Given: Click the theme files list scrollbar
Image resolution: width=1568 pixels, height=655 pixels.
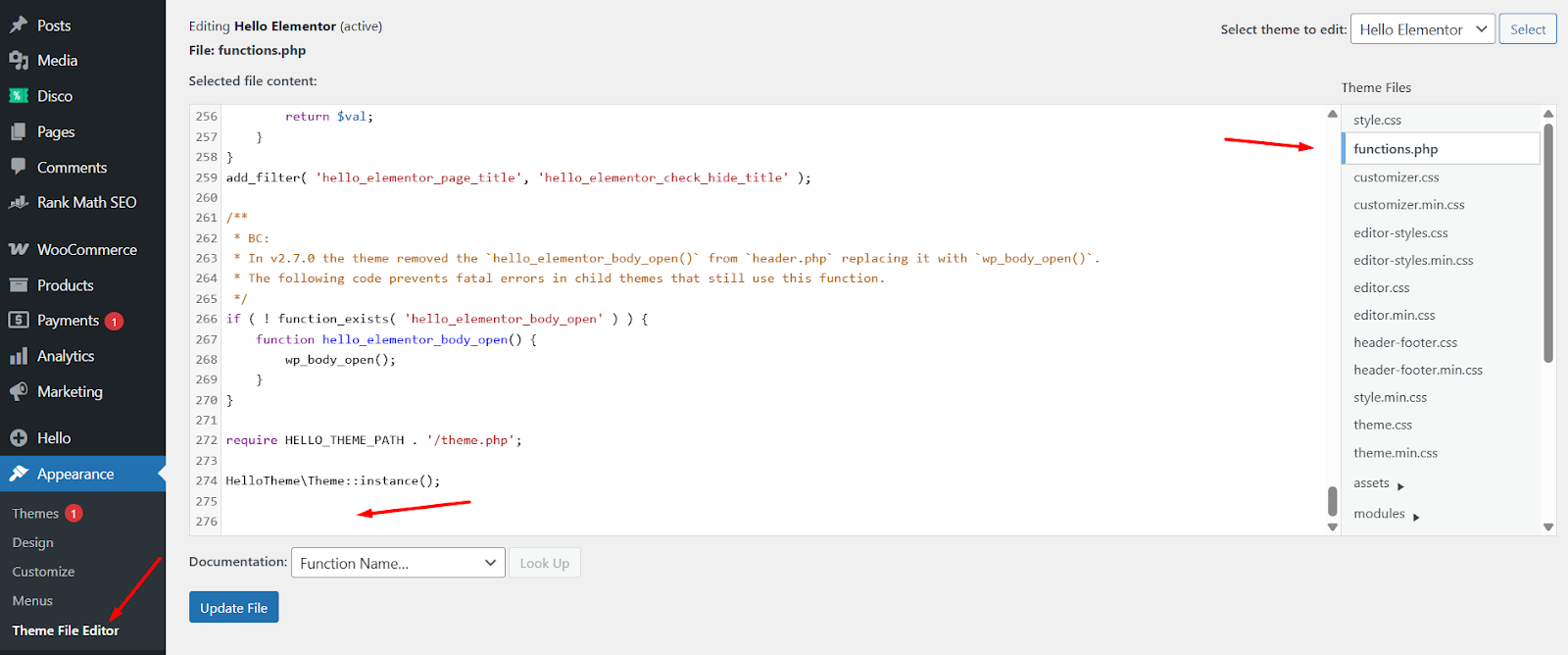Looking at the screenshot, I should point(1548,242).
